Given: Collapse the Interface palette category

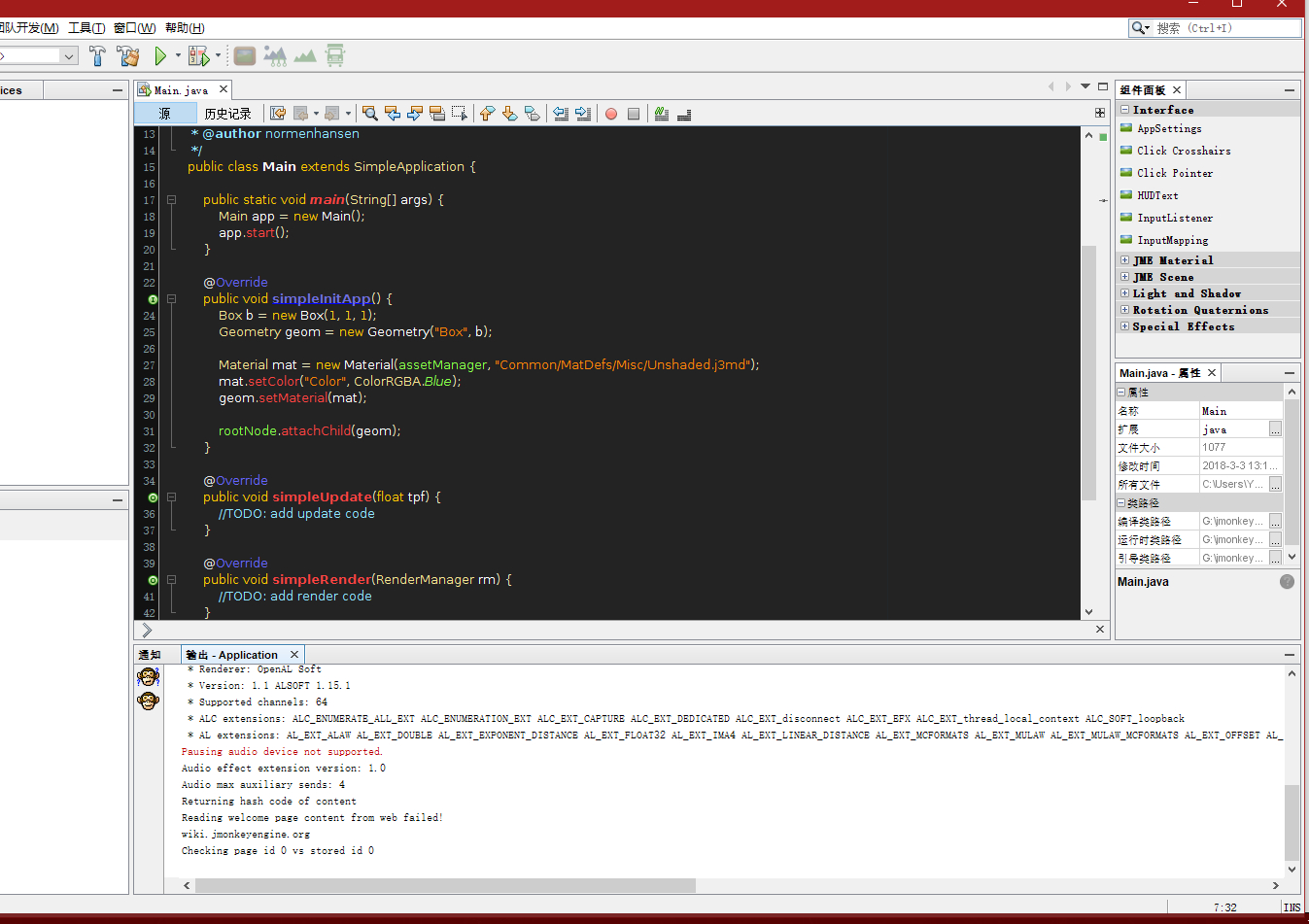Looking at the screenshot, I should pyautogui.click(x=1124, y=110).
